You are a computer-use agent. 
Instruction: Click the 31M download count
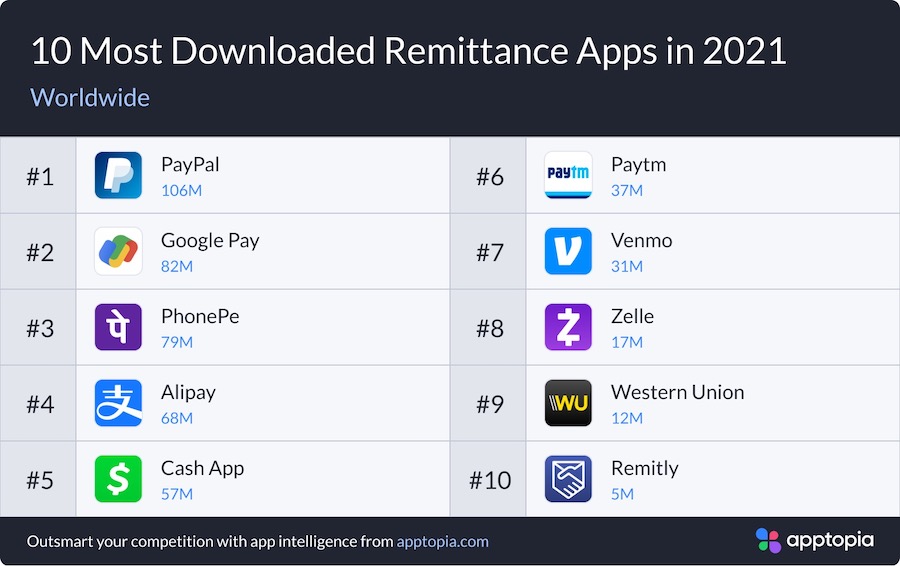click(x=627, y=266)
